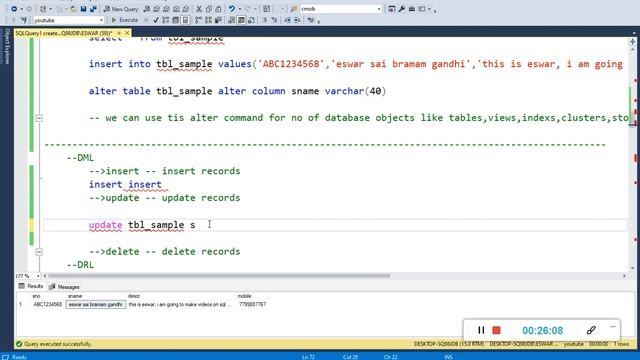
Task: Click the split editor handle at top right
Action: click(x=632, y=42)
